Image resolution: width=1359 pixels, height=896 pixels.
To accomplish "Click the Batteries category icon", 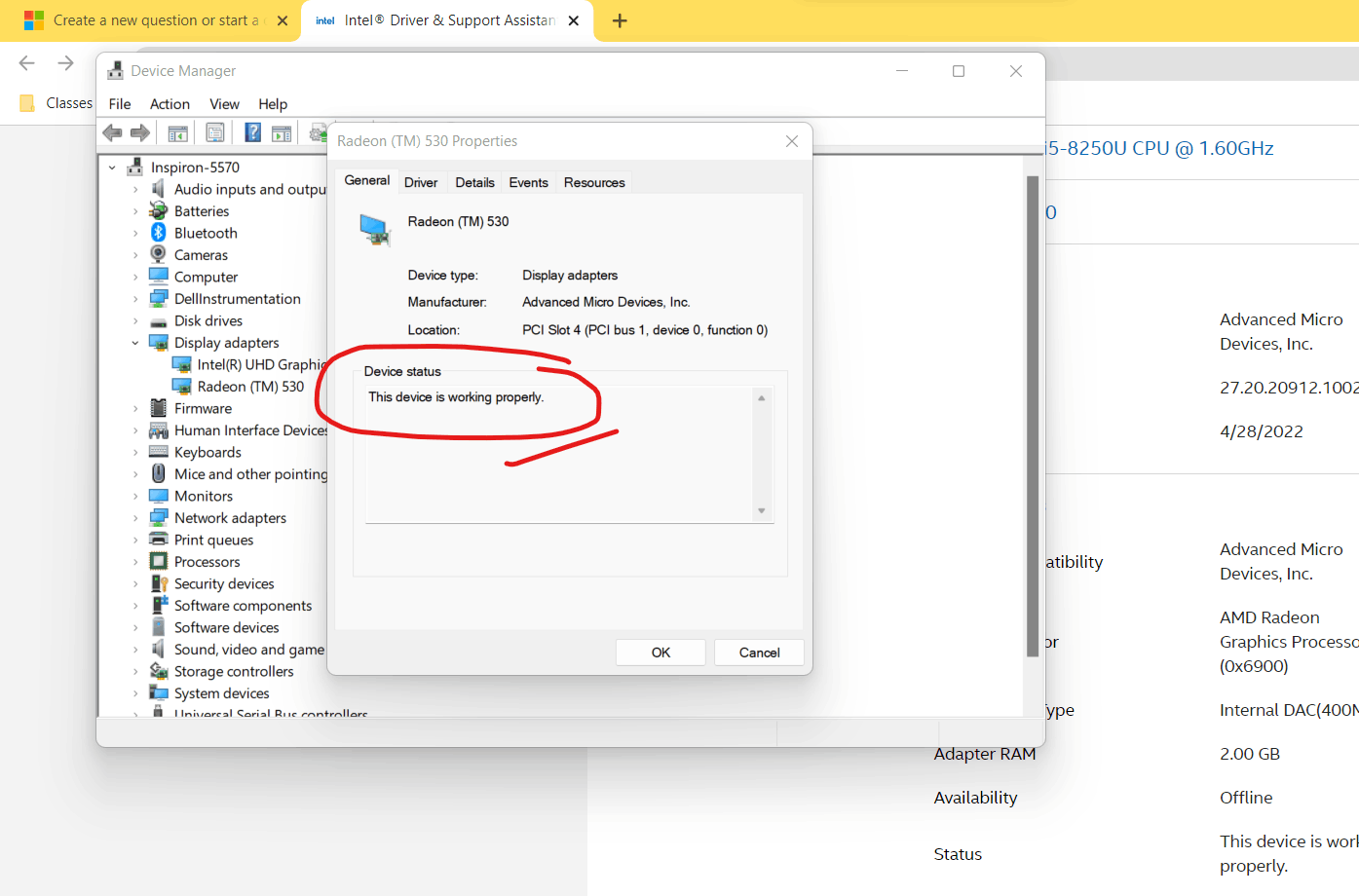I will click(x=159, y=210).
